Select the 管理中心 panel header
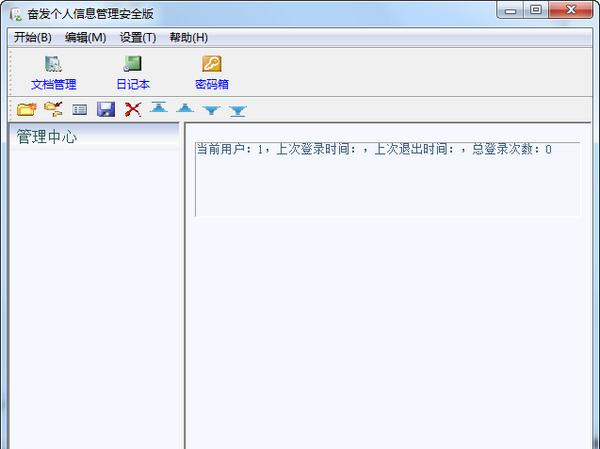The height and width of the screenshot is (449, 600). click(x=94, y=137)
